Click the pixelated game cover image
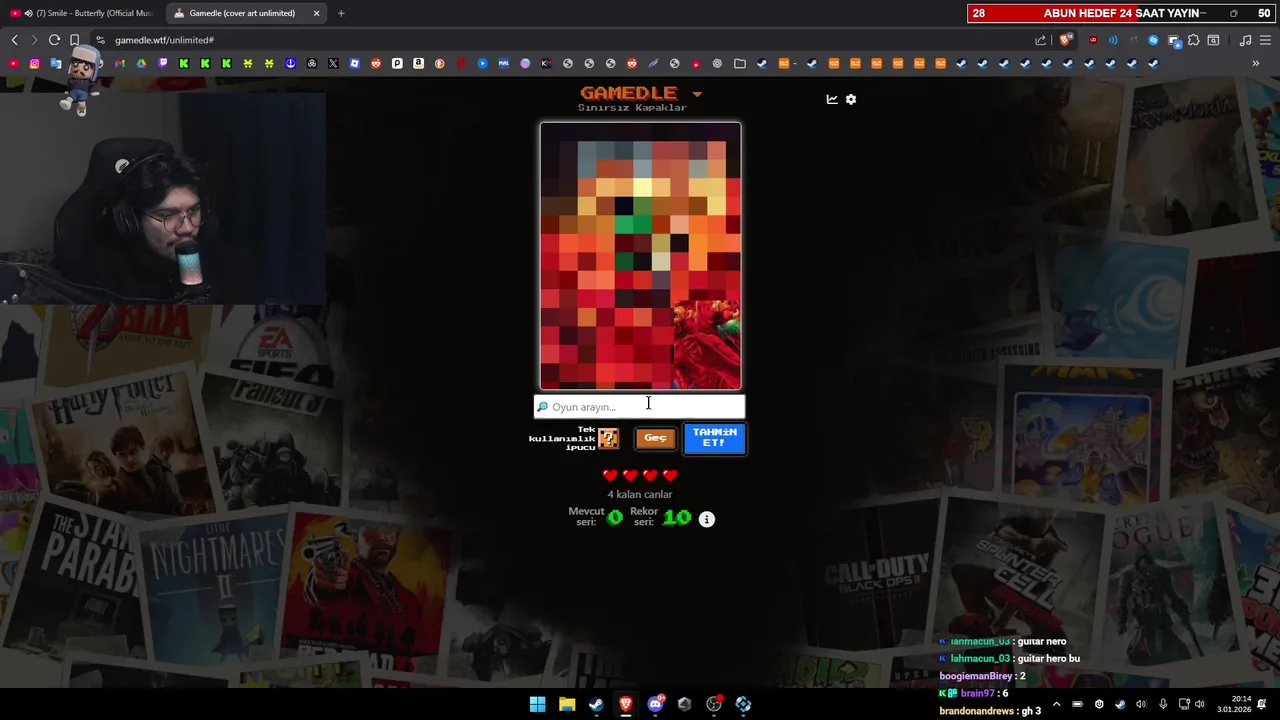1280x720 pixels. tap(640, 256)
